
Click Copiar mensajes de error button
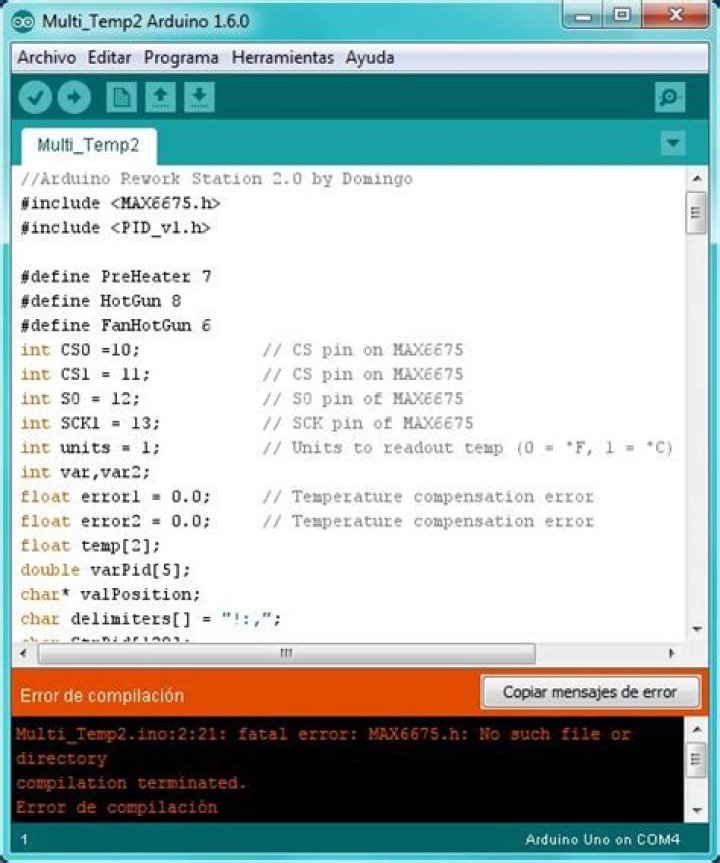pyautogui.click(x=590, y=692)
